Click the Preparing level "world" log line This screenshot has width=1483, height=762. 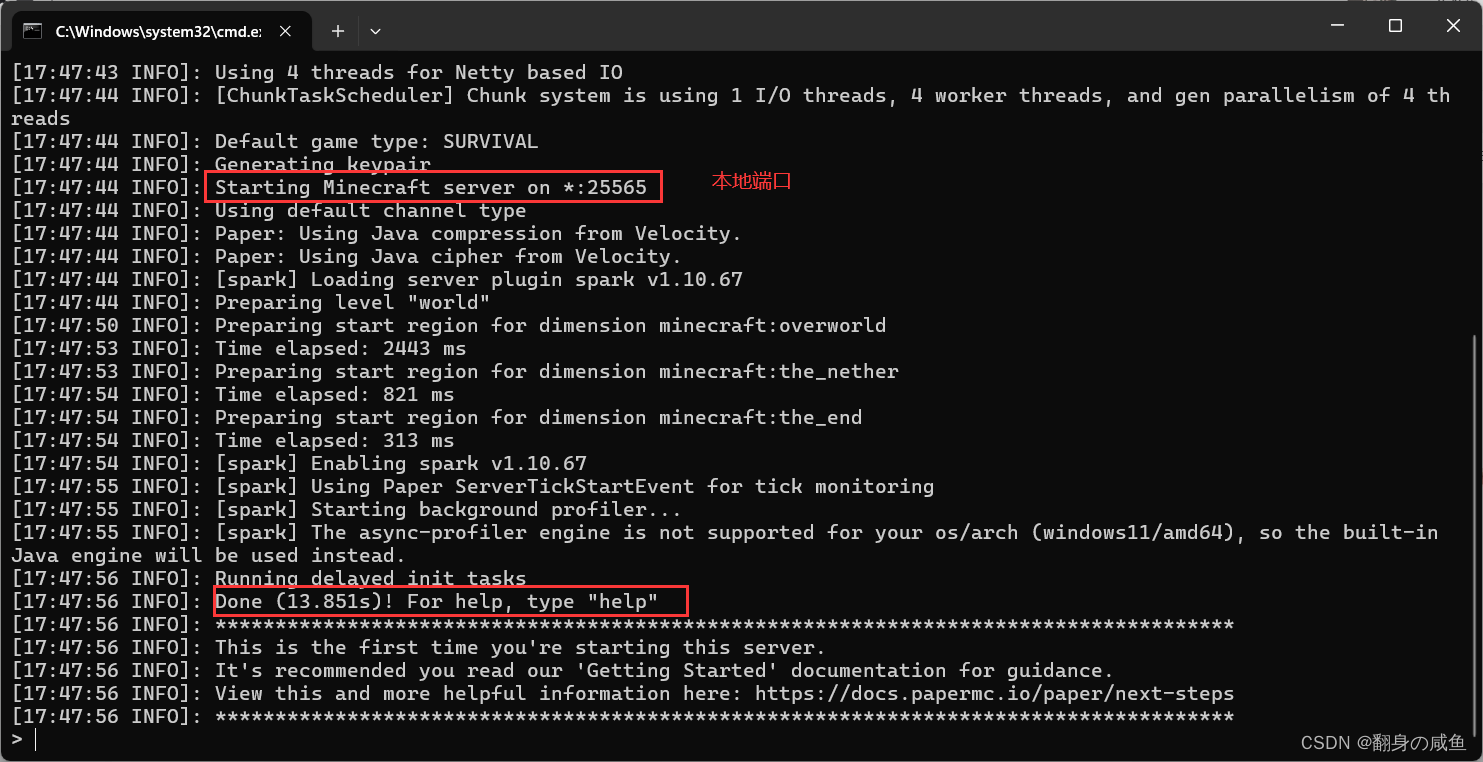[352, 303]
